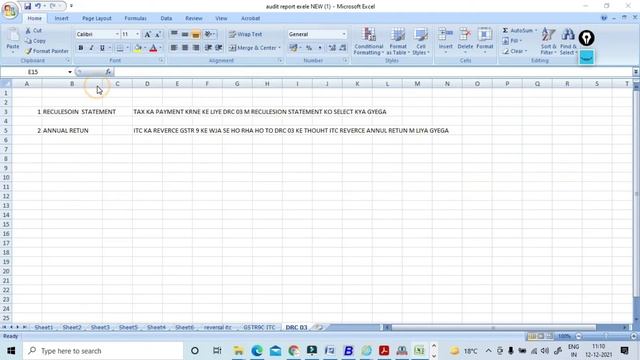Toggle middle vertical alignment
Screen dimensions: 640x360
pos(185,34)
